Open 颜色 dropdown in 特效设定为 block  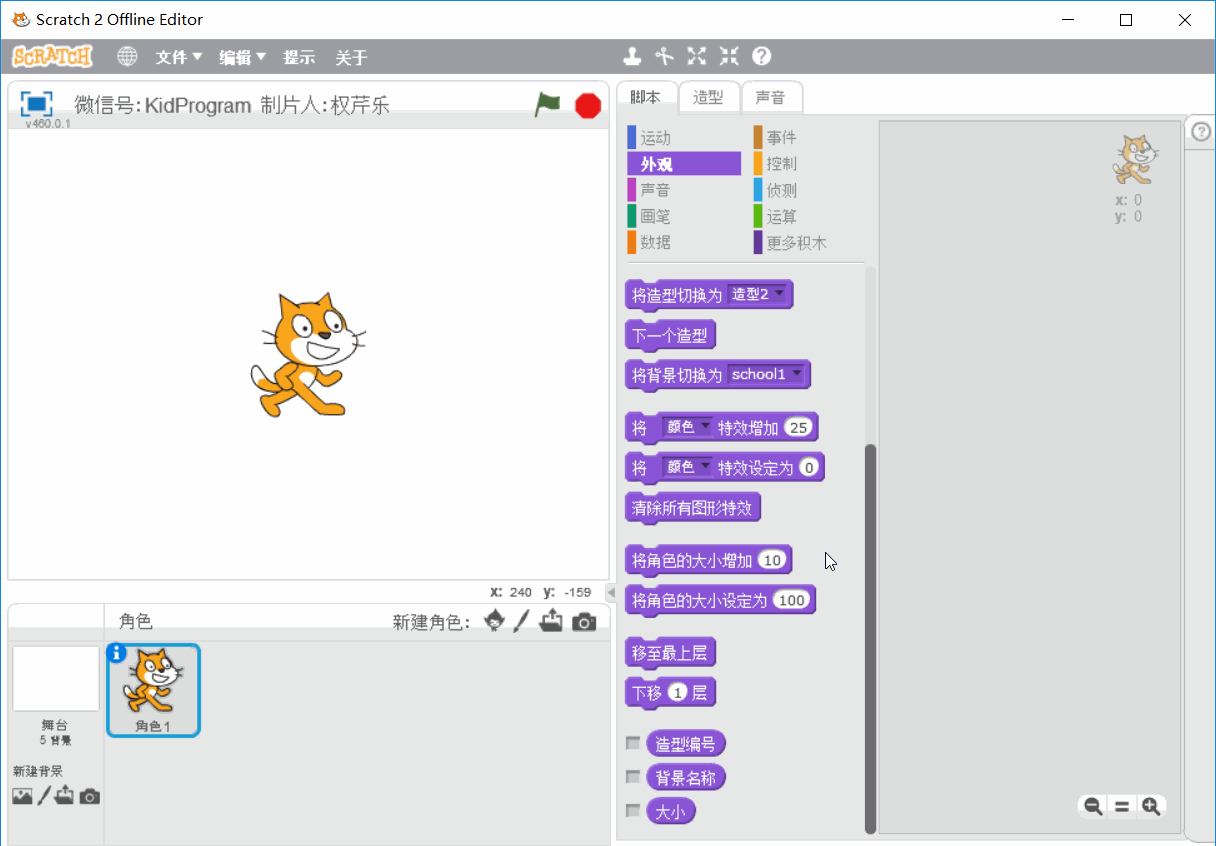click(686, 467)
